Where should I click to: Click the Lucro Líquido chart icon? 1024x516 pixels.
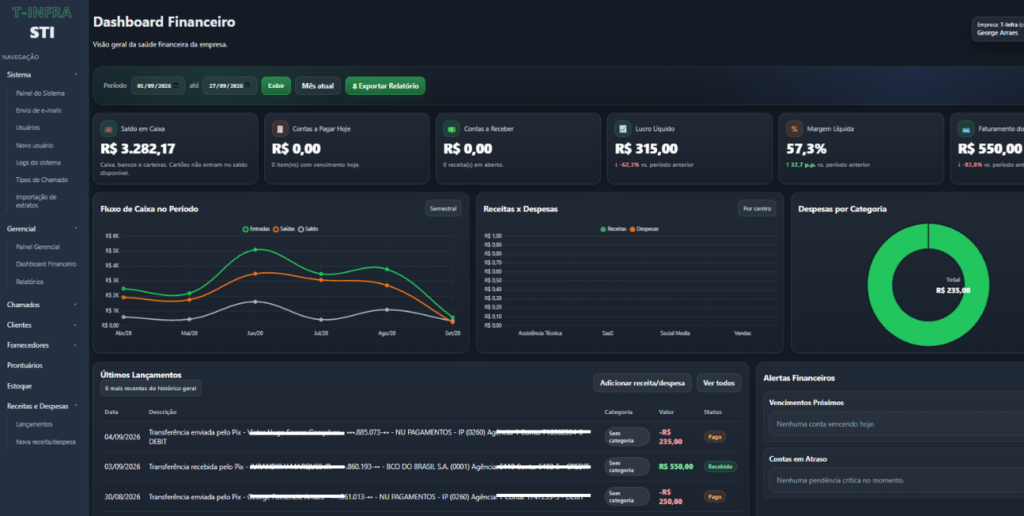coord(623,129)
